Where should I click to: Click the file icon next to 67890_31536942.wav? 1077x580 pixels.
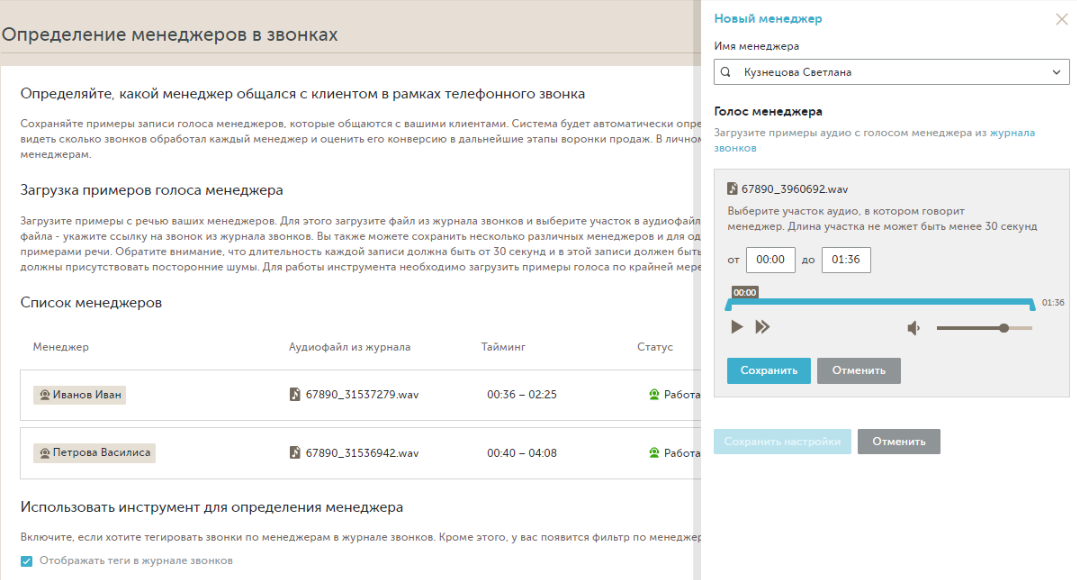pyautogui.click(x=295, y=453)
